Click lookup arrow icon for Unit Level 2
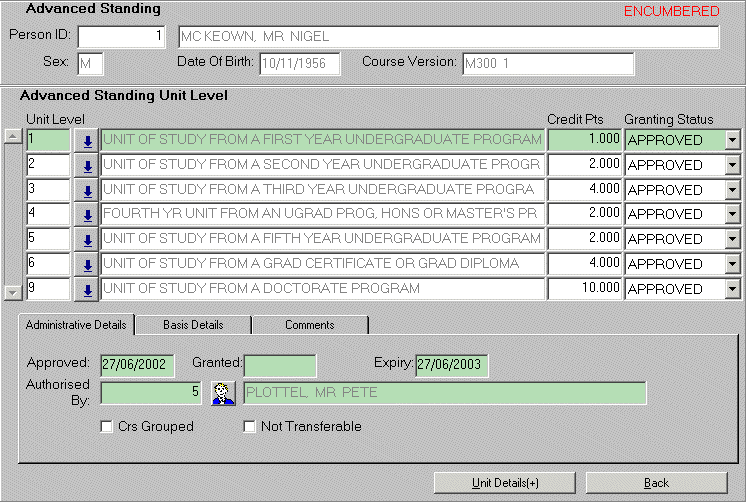 [87, 165]
